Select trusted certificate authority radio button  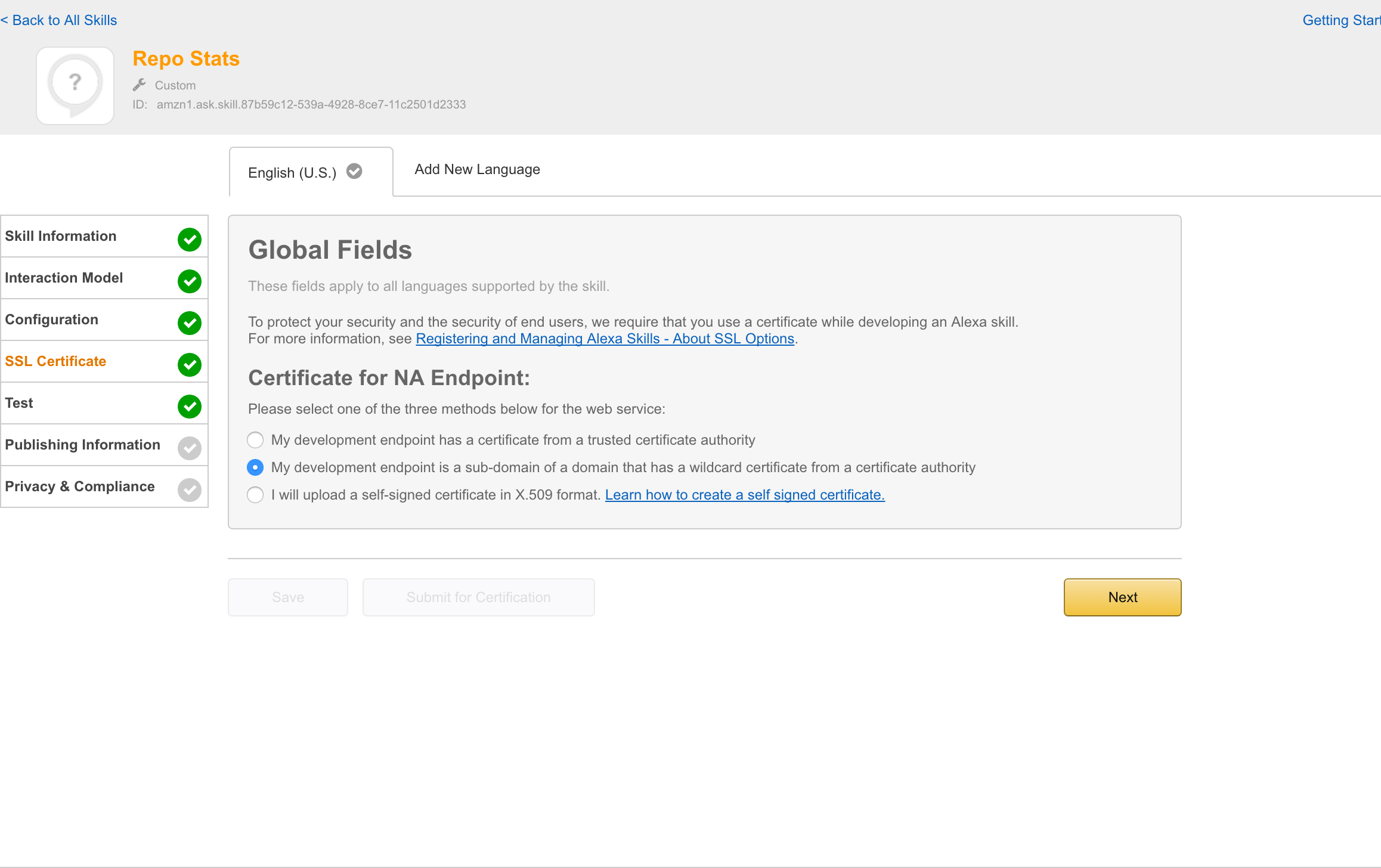[256, 440]
